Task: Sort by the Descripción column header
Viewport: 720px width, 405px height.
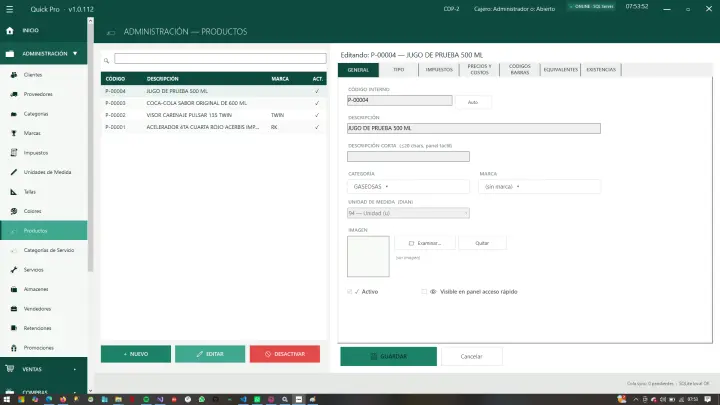Action: [x=163, y=79]
